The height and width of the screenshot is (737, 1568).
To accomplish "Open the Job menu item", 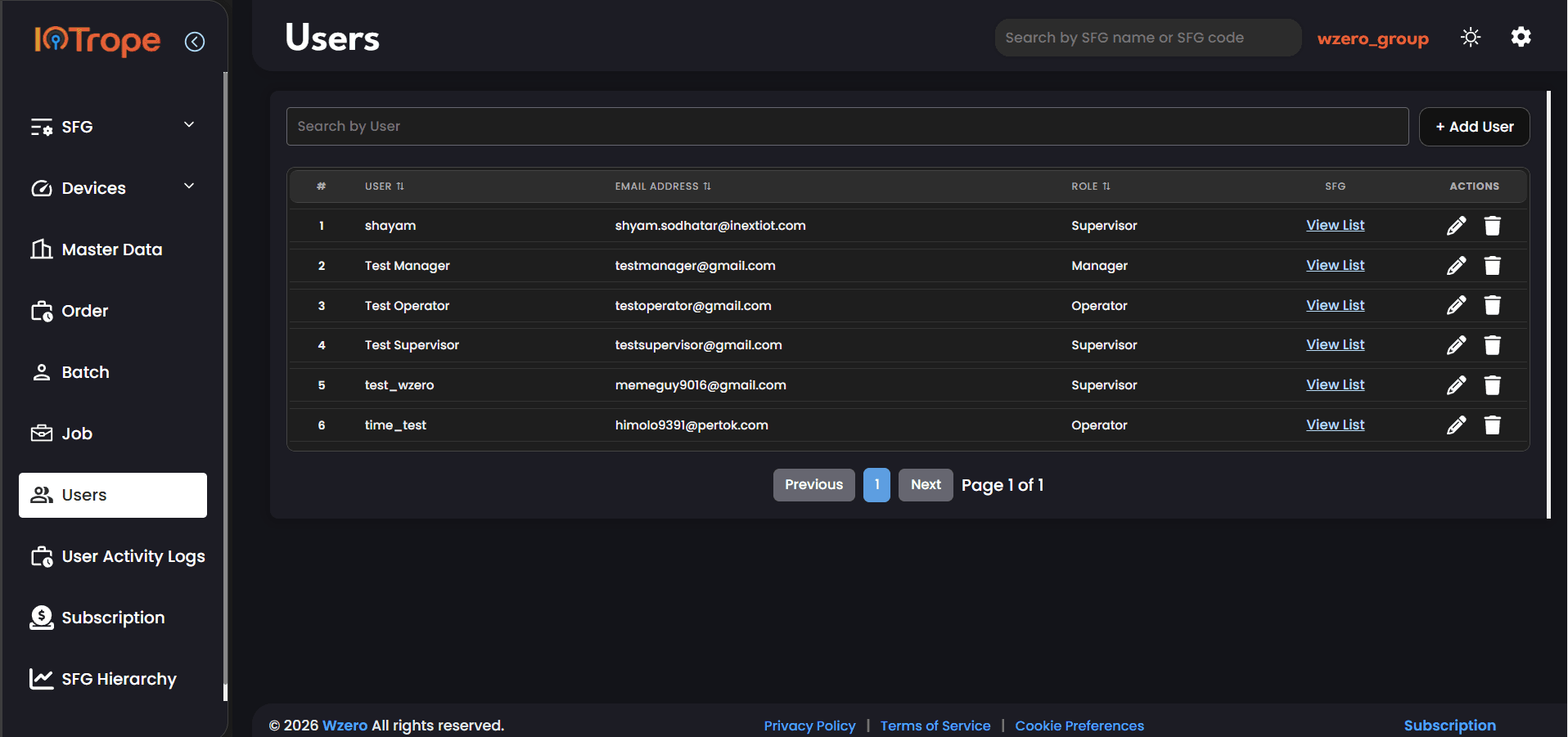I will (x=113, y=434).
